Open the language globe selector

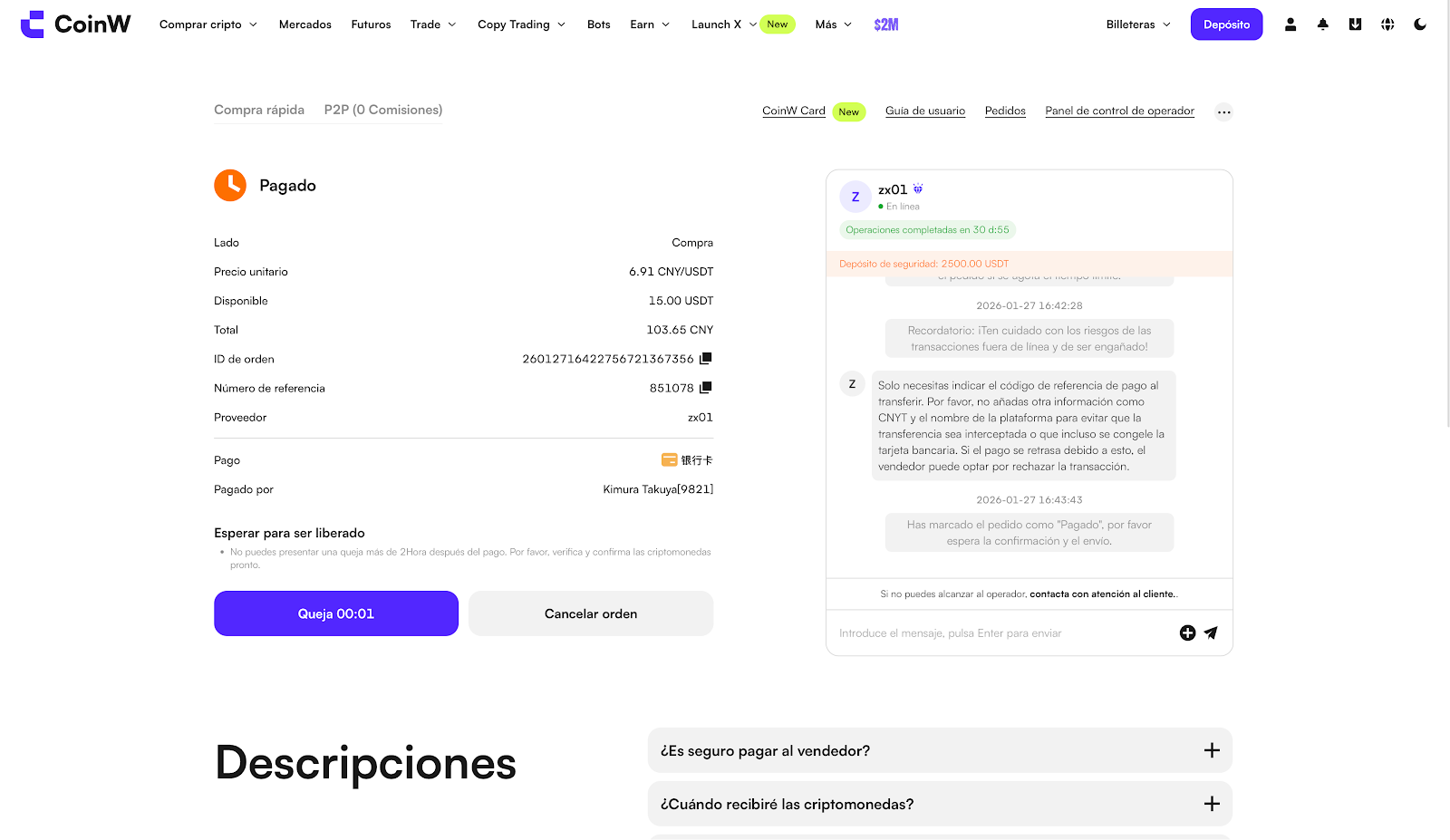(1387, 24)
